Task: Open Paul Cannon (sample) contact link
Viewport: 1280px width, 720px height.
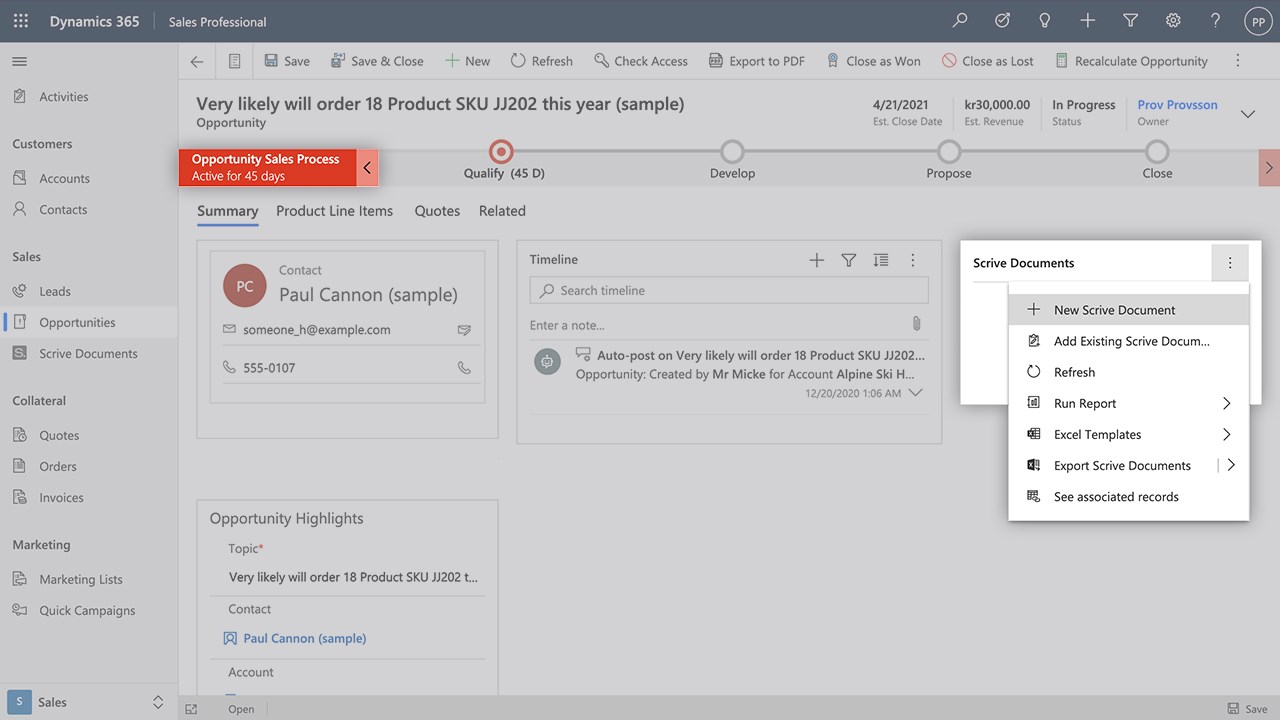Action: (305, 638)
